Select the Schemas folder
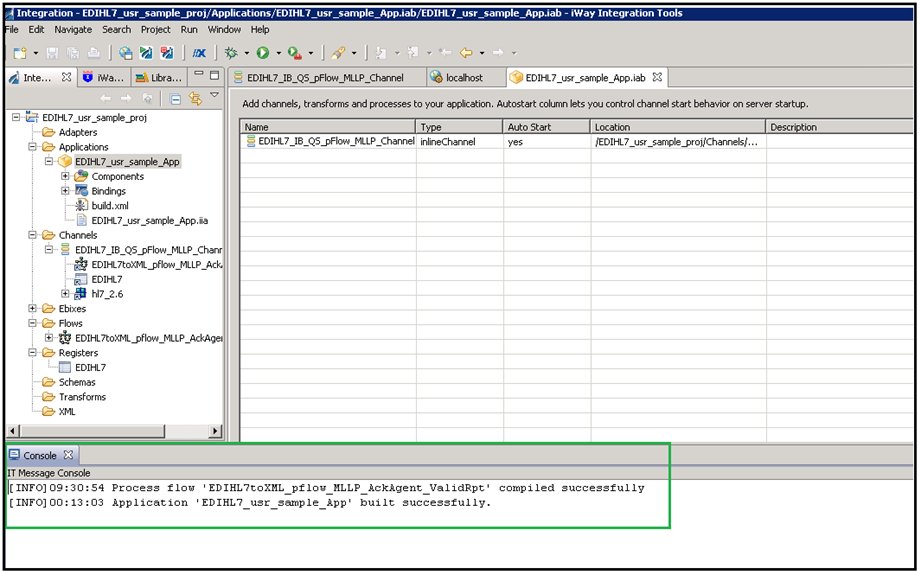919x572 pixels. coord(77,382)
